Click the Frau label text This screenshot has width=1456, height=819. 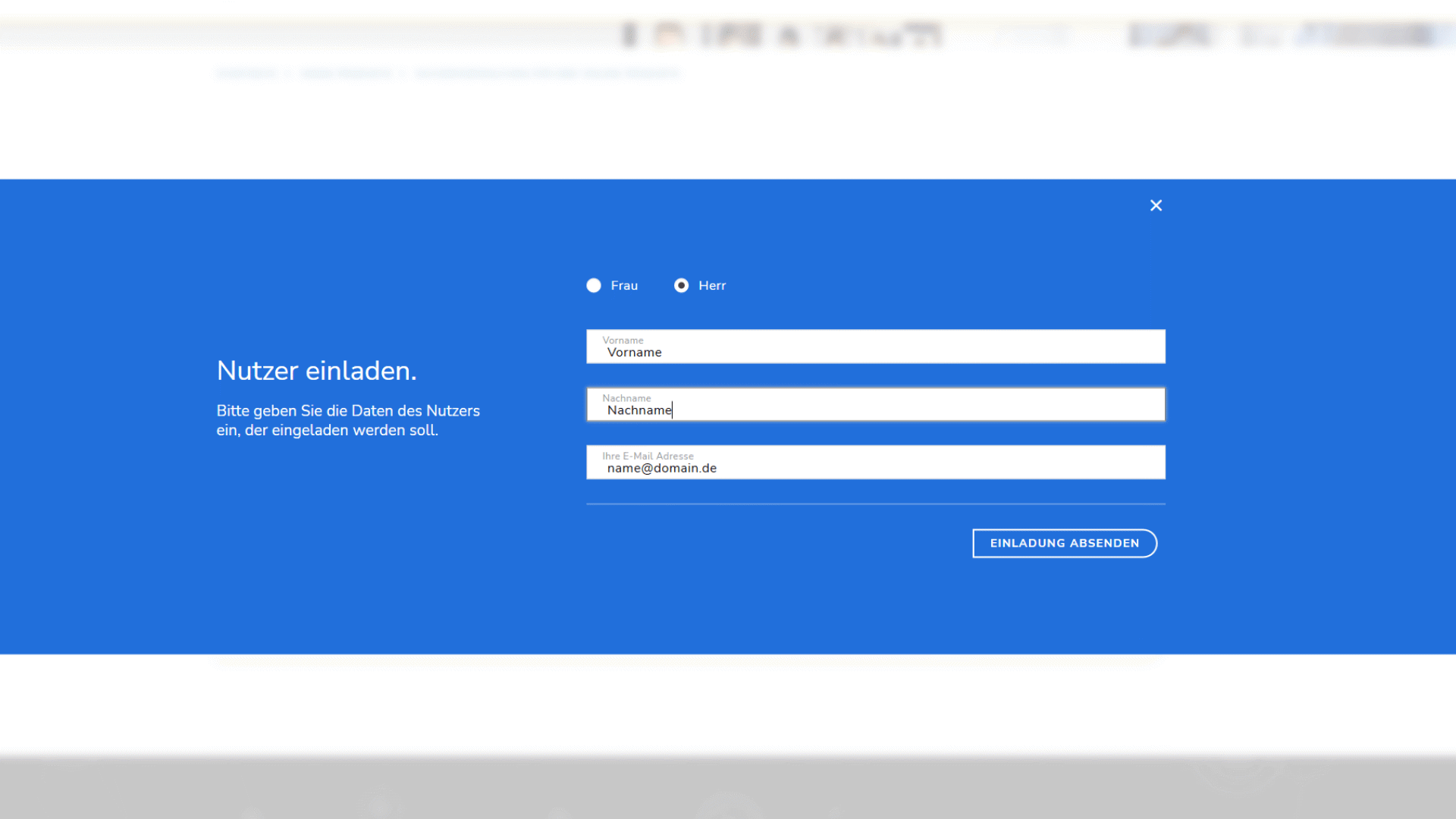pyautogui.click(x=624, y=286)
